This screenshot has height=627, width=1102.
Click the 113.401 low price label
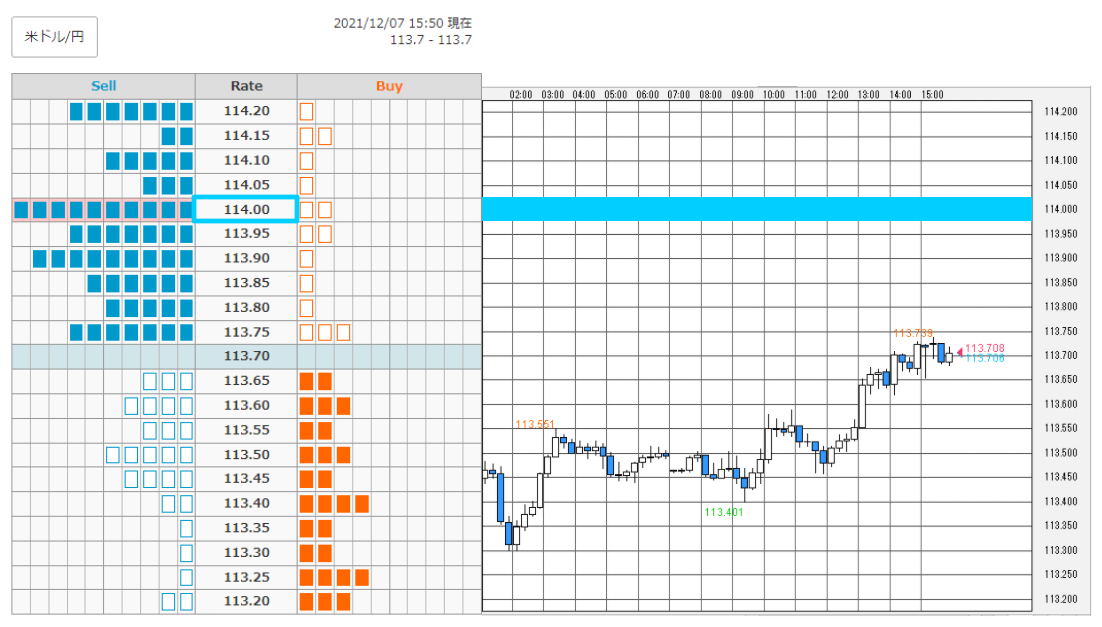[x=723, y=512]
